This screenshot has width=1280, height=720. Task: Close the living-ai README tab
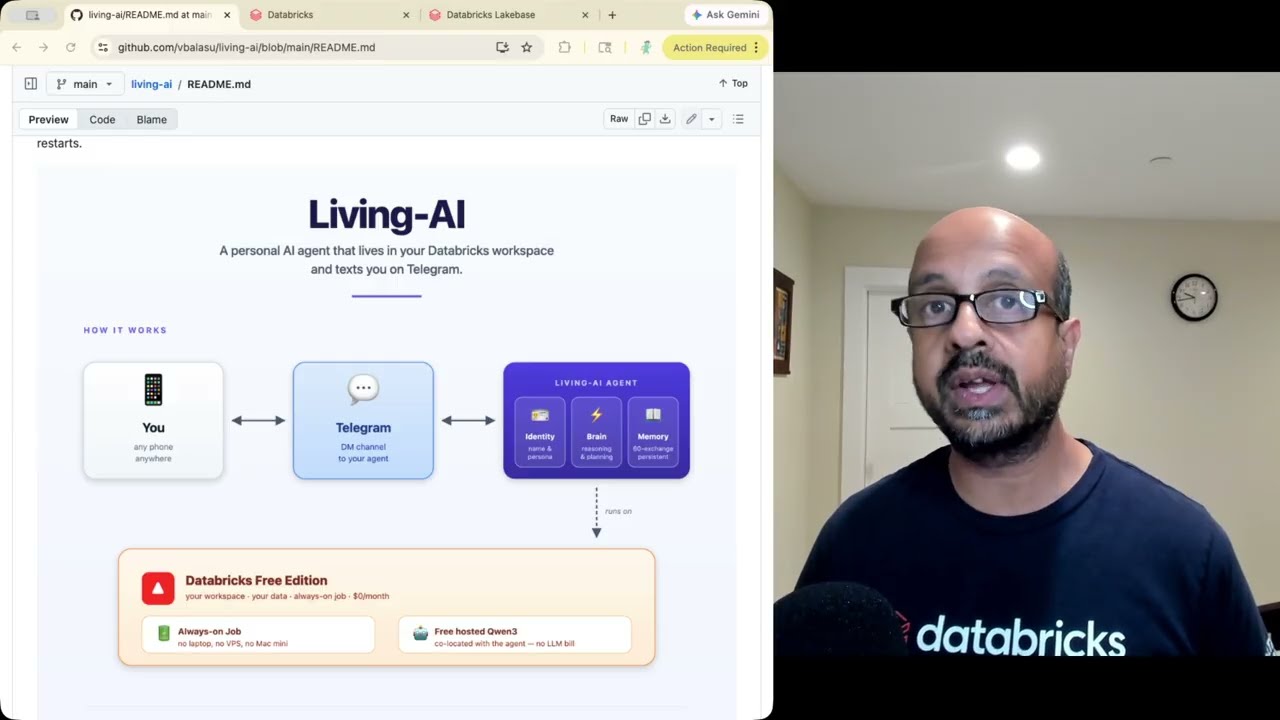227,15
